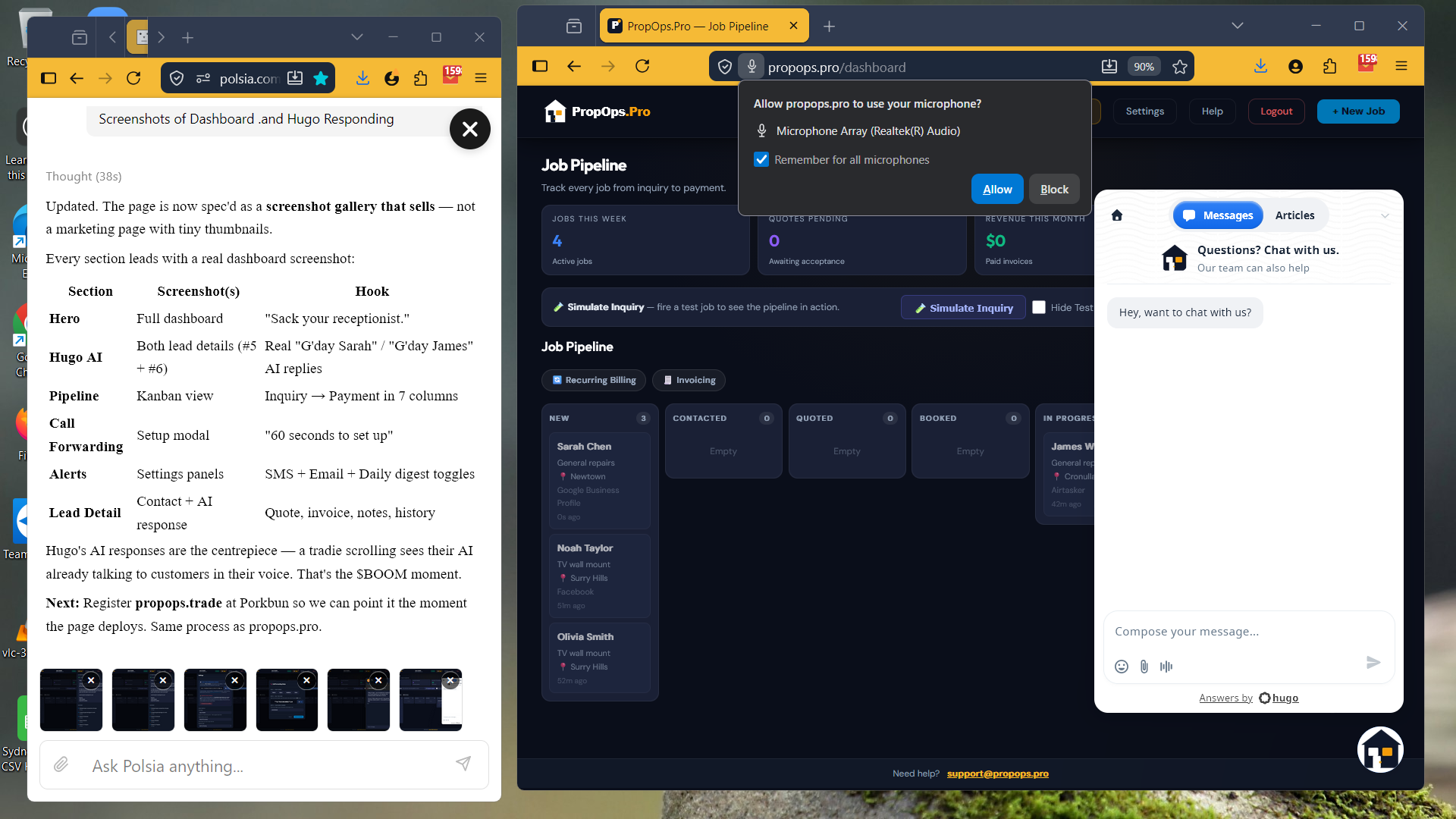Open the Answers by hugo link

pos(1248,698)
